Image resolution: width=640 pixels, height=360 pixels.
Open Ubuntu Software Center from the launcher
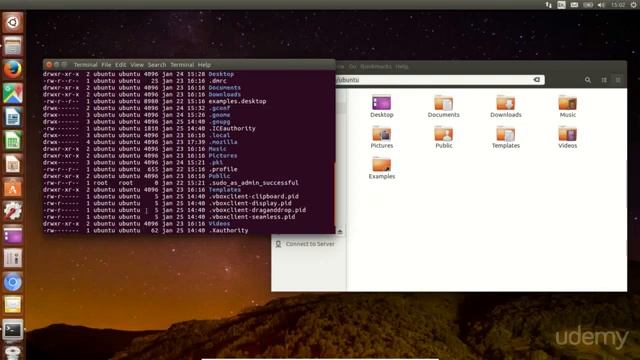coord(13,188)
